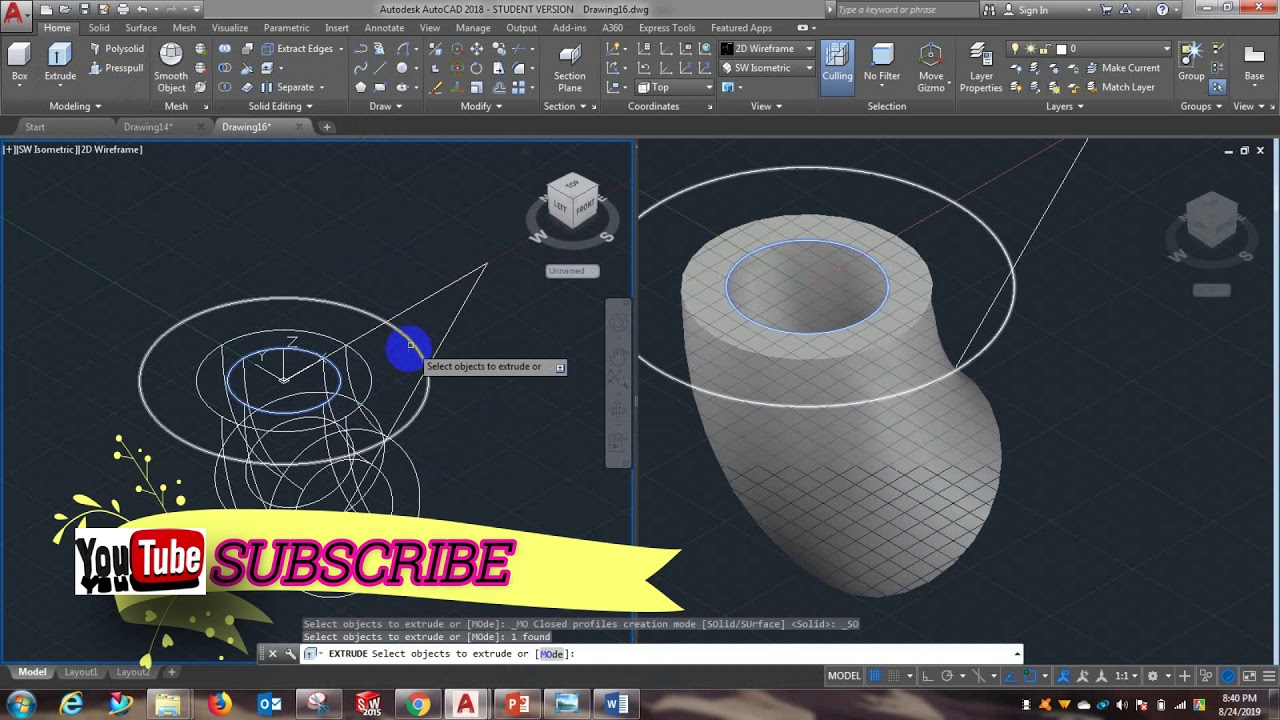Toggle snap mode dotted grid in status bar
Screen dimensions: 1280x720
(x=895, y=676)
